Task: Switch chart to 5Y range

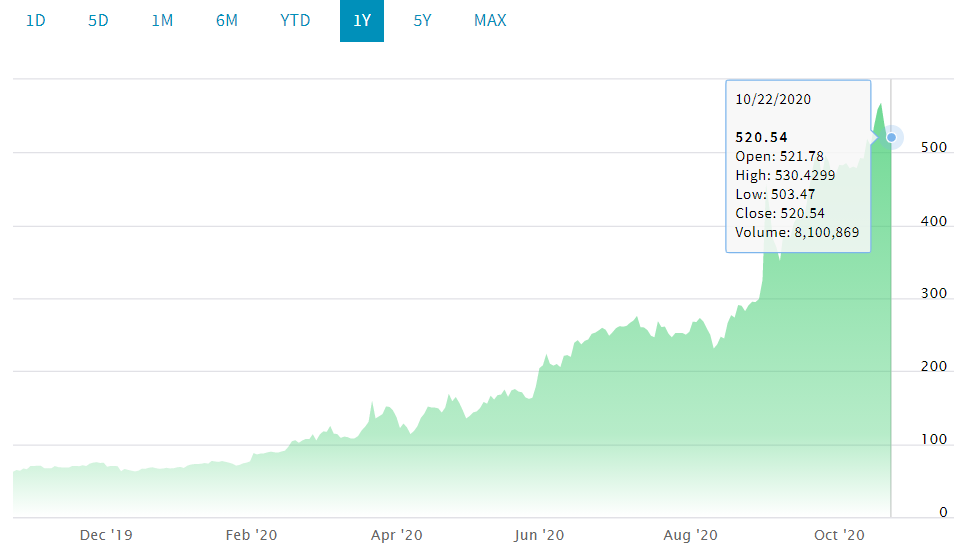Action: pyautogui.click(x=422, y=20)
